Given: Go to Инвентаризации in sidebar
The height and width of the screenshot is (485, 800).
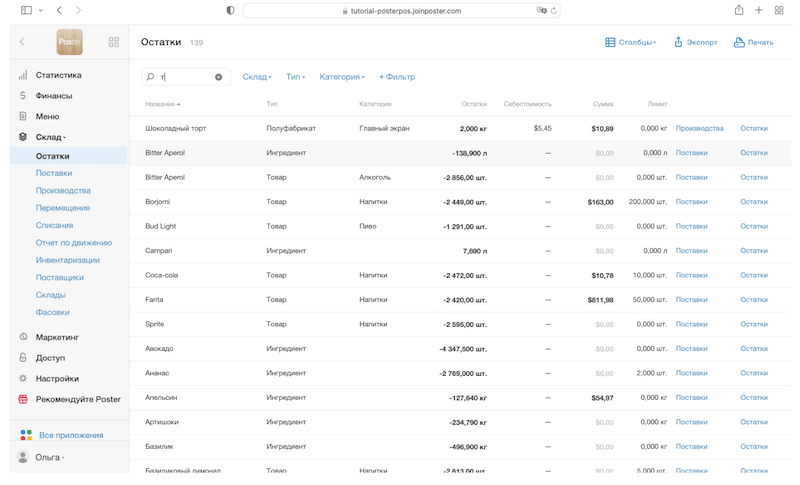Looking at the screenshot, I should (67, 260).
